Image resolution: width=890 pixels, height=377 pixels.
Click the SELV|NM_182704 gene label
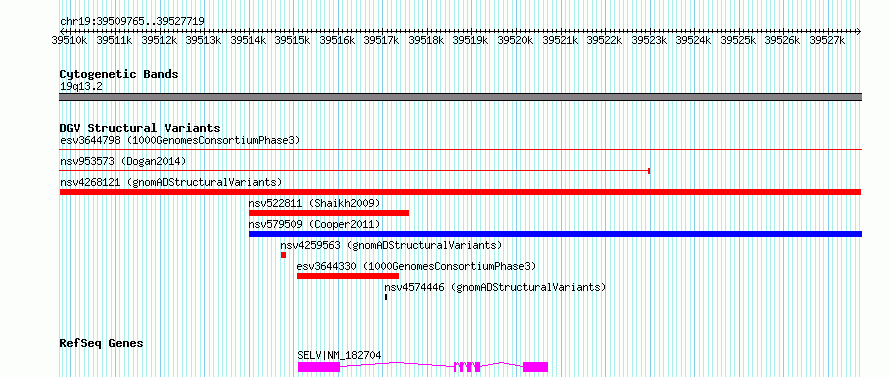[339, 355]
